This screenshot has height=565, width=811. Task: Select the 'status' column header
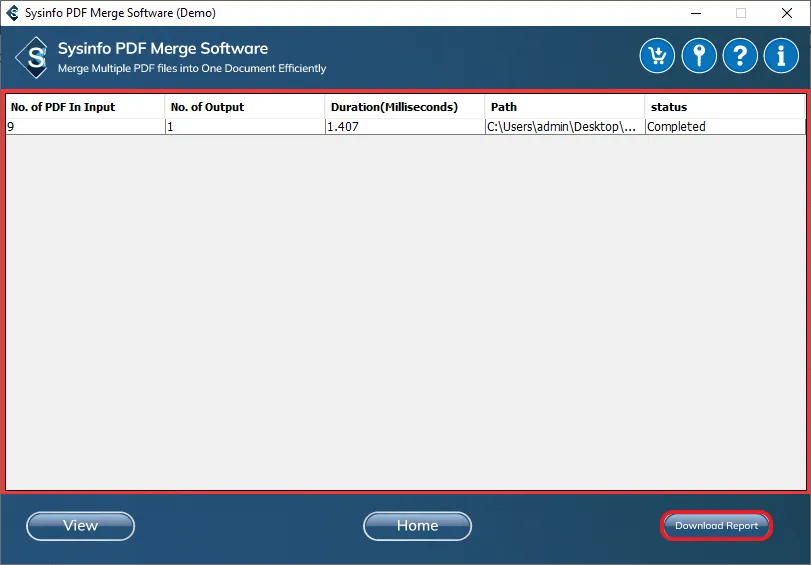pos(725,107)
